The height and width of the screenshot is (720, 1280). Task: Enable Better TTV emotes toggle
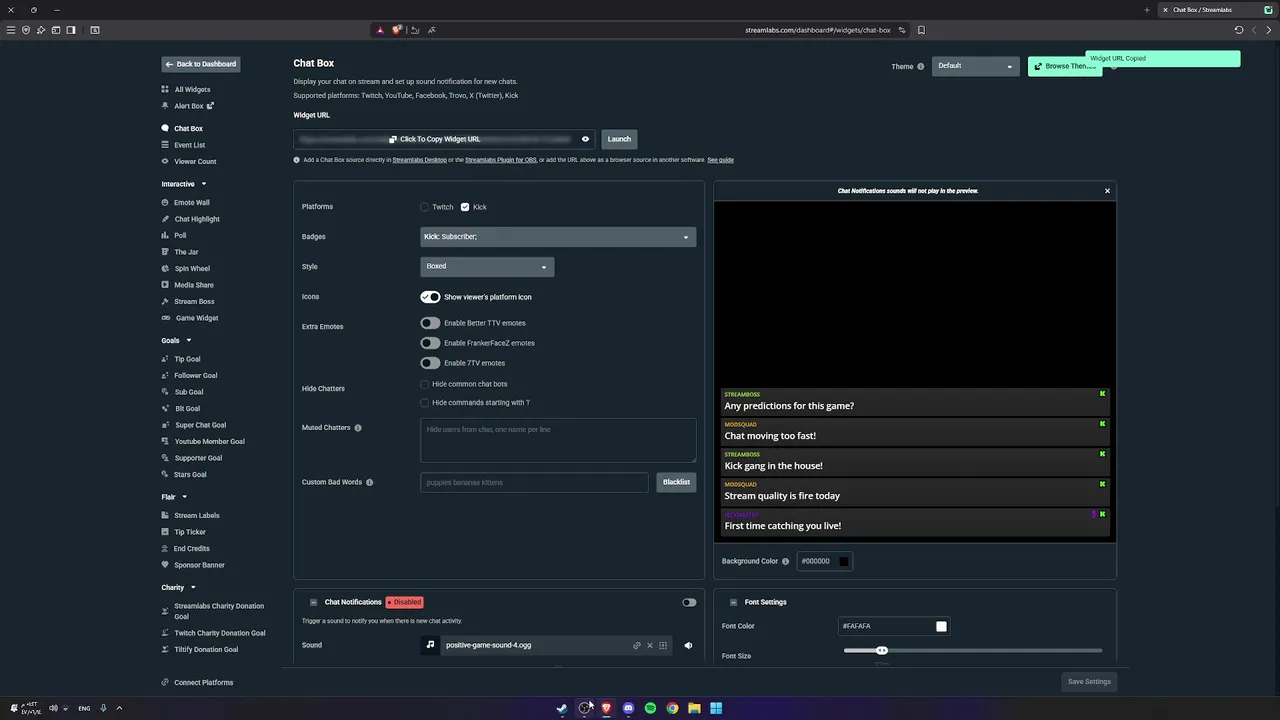430,323
